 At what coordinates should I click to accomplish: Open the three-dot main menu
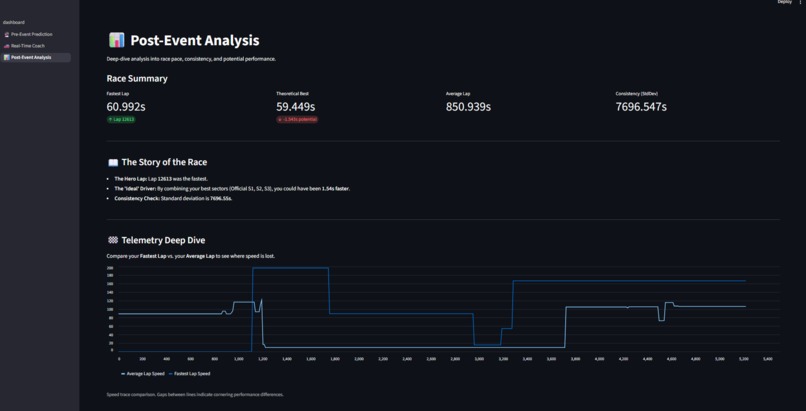pyautogui.click(x=800, y=2)
